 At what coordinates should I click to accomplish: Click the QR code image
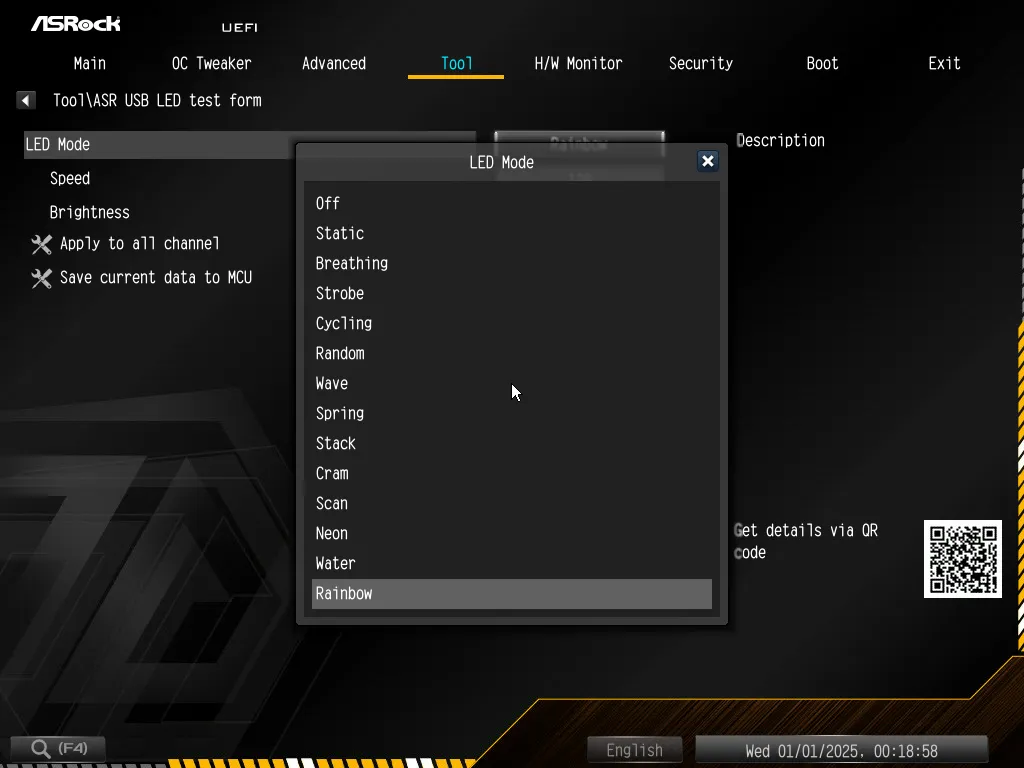pyautogui.click(x=962, y=559)
